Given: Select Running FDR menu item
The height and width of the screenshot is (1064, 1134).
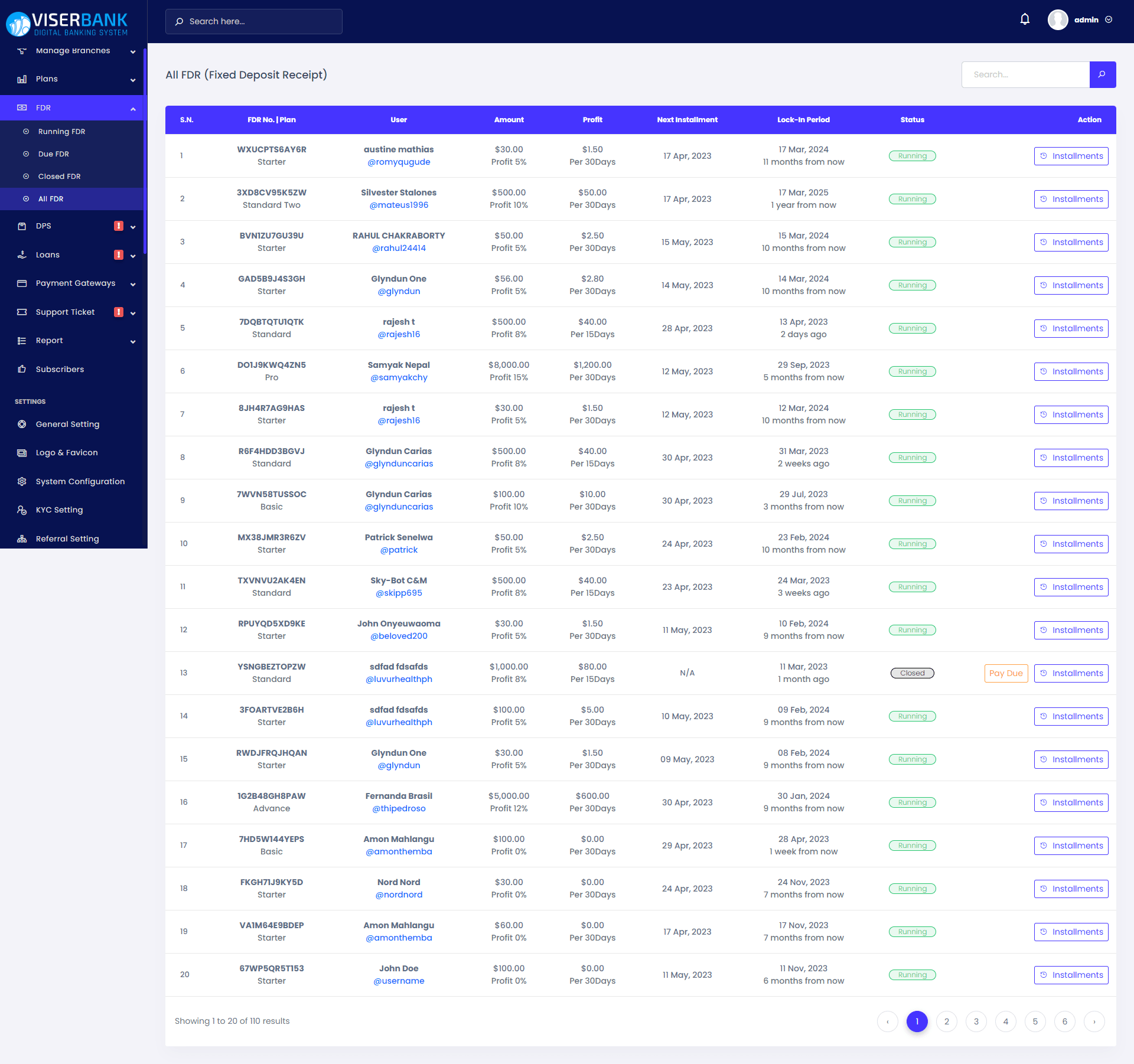Looking at the screenshot, I should point(61,131).
